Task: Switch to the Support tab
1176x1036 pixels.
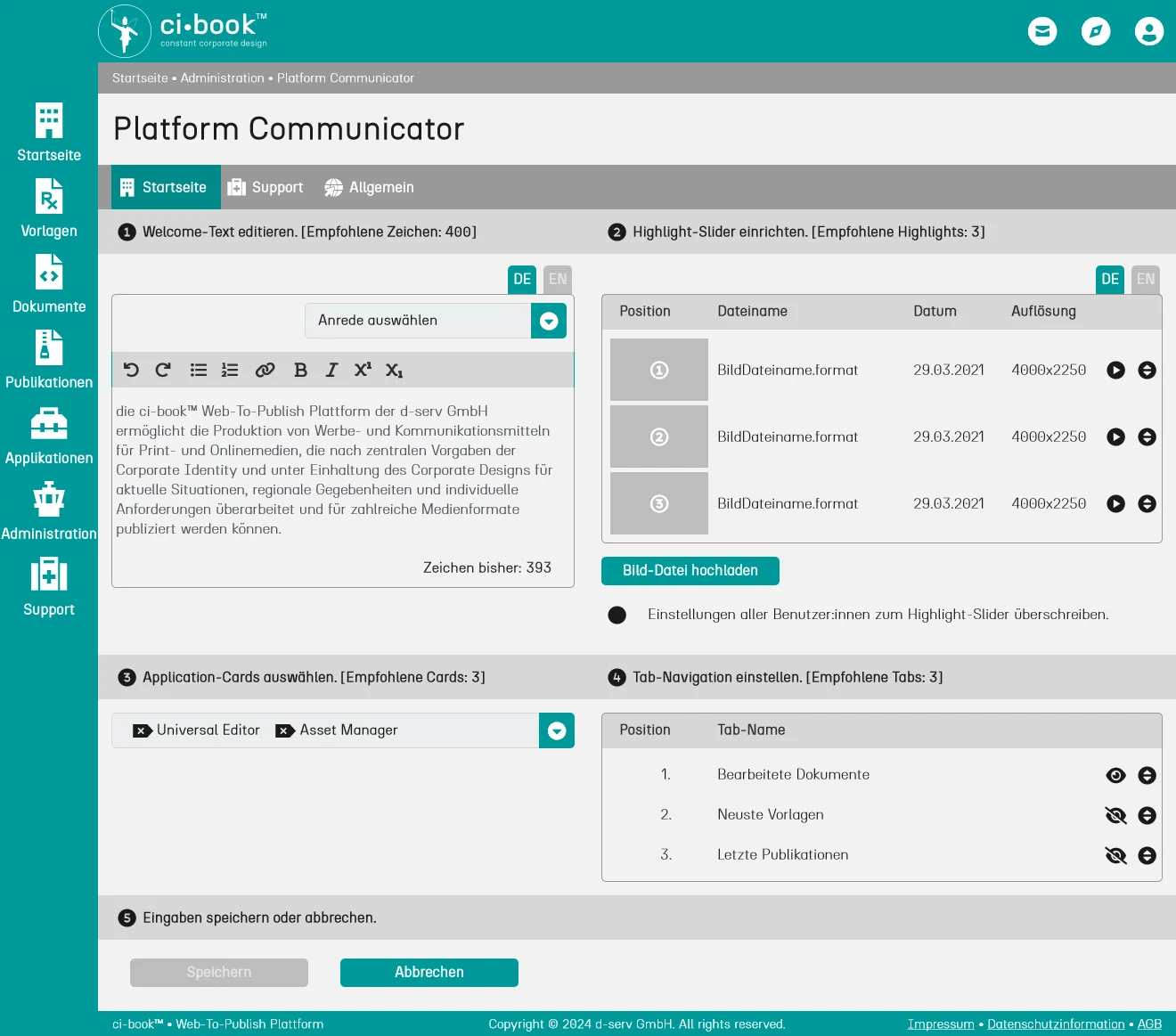Action: pyautogui.click(x=265, y=187)
